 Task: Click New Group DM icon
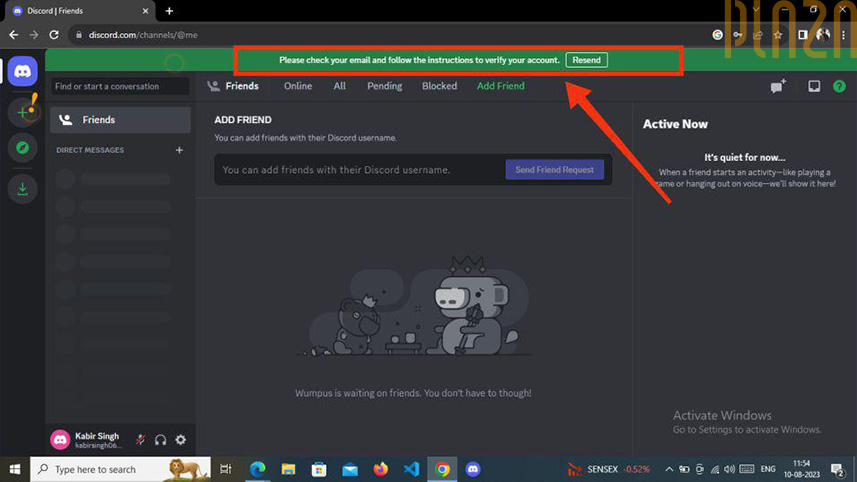[x=778, y=86]
